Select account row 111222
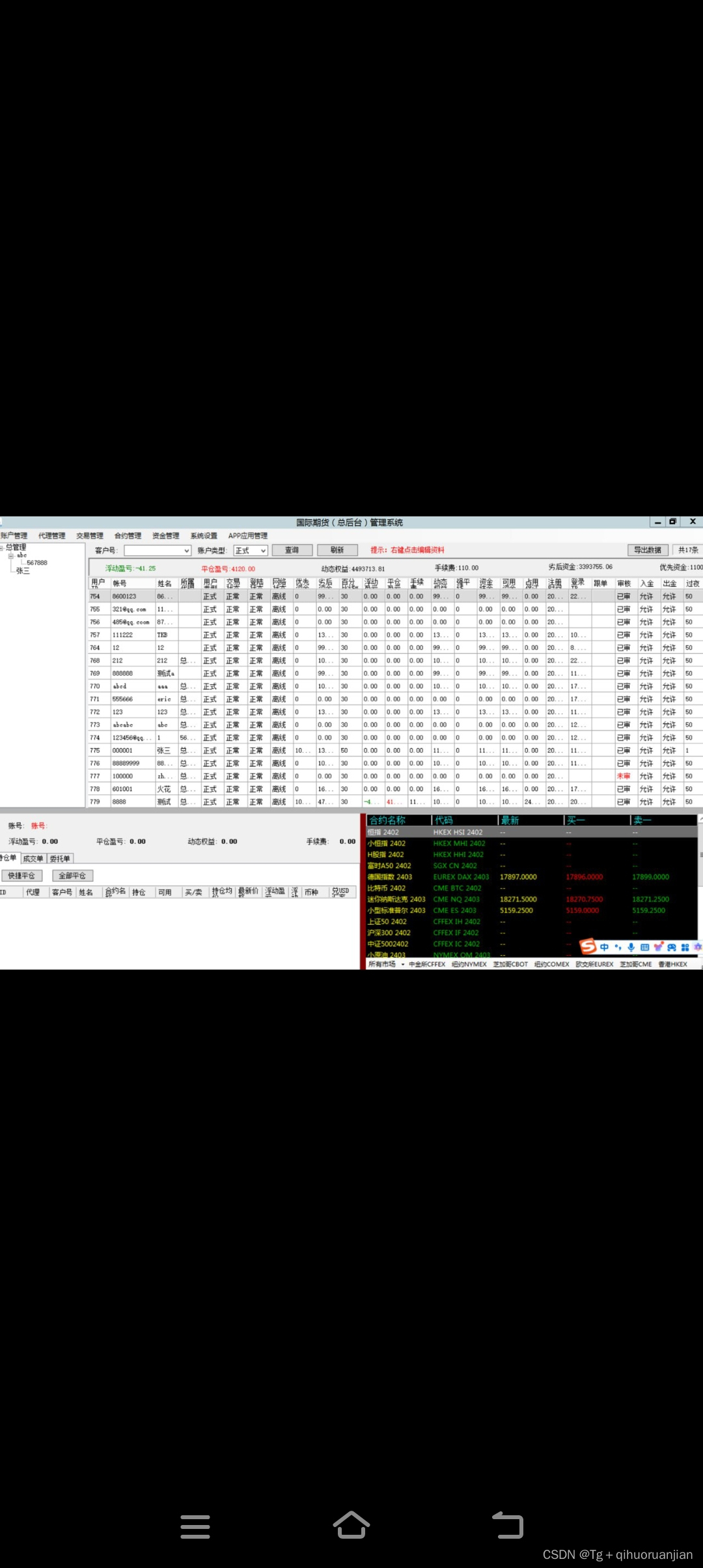 coord(395,635)
